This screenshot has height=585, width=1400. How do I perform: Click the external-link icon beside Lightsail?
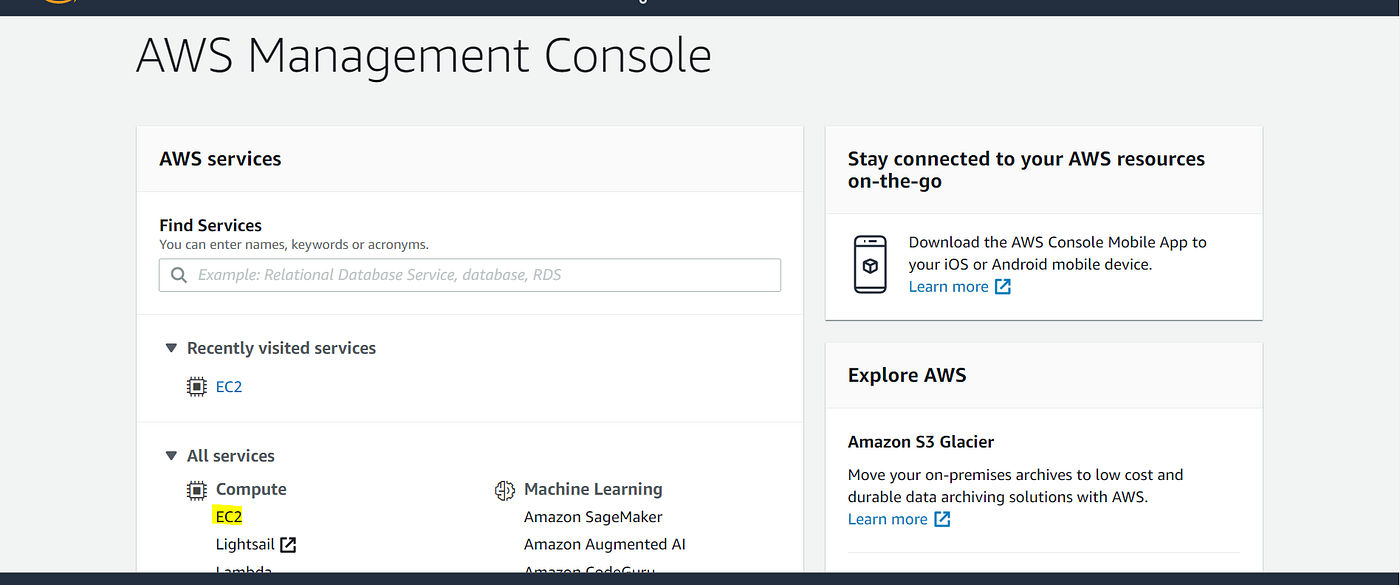pyautogui.click(x=288, y=545)
